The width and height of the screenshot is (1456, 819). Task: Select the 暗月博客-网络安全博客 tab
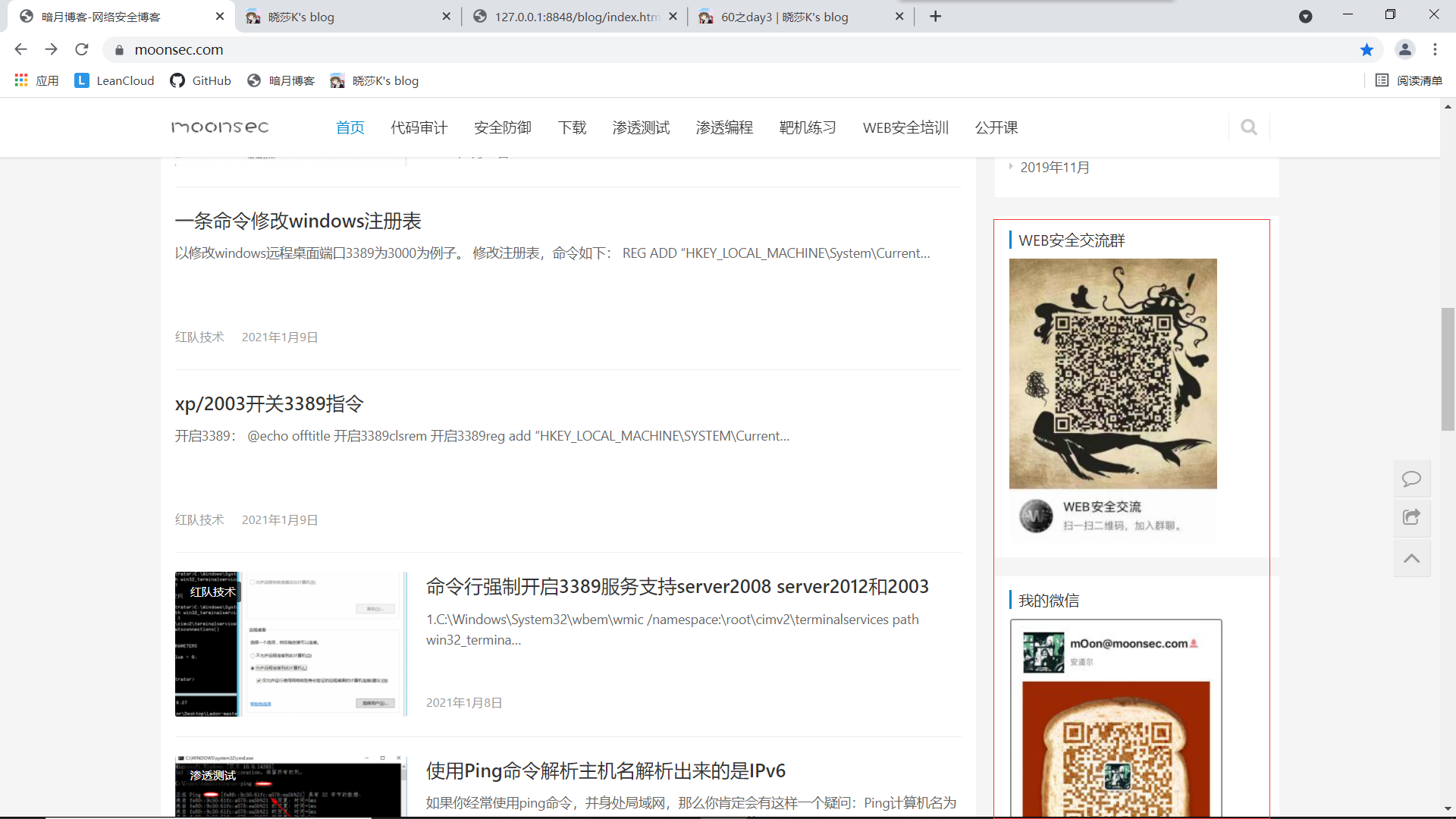pyautogui.click(x=121, y=17)
